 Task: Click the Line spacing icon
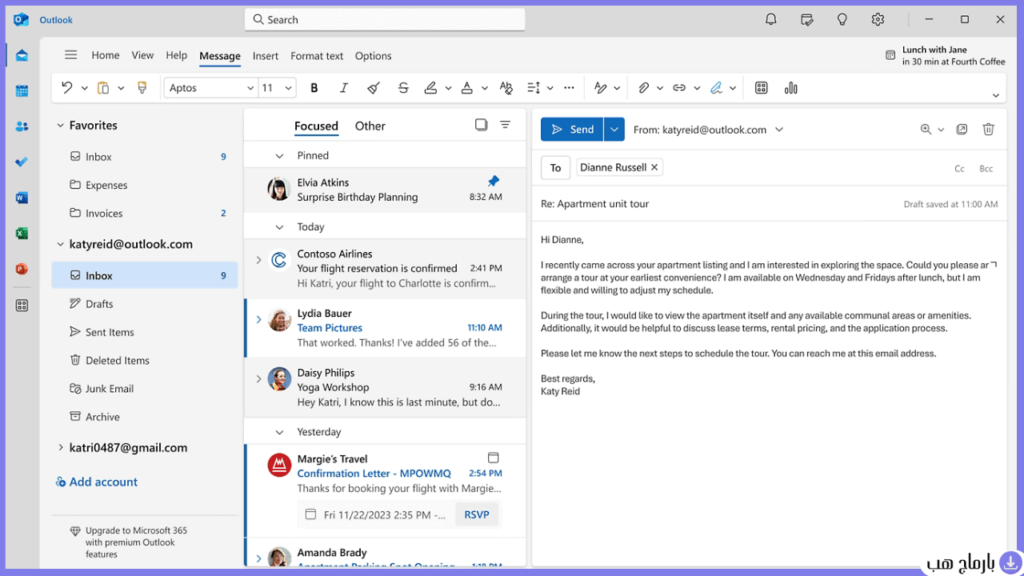tap(534, 88)
